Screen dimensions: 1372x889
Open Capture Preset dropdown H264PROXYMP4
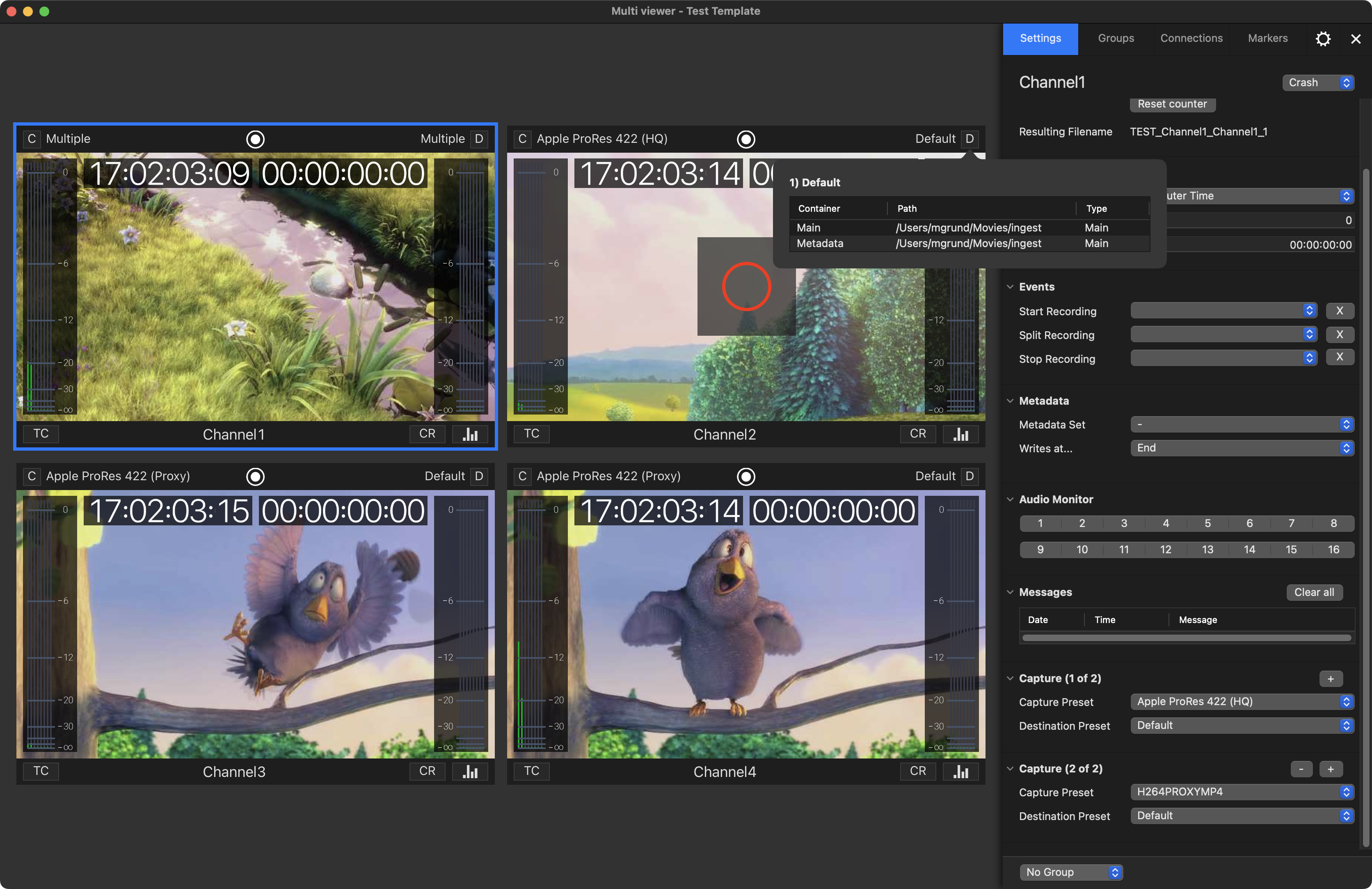tap(1242, 792)
